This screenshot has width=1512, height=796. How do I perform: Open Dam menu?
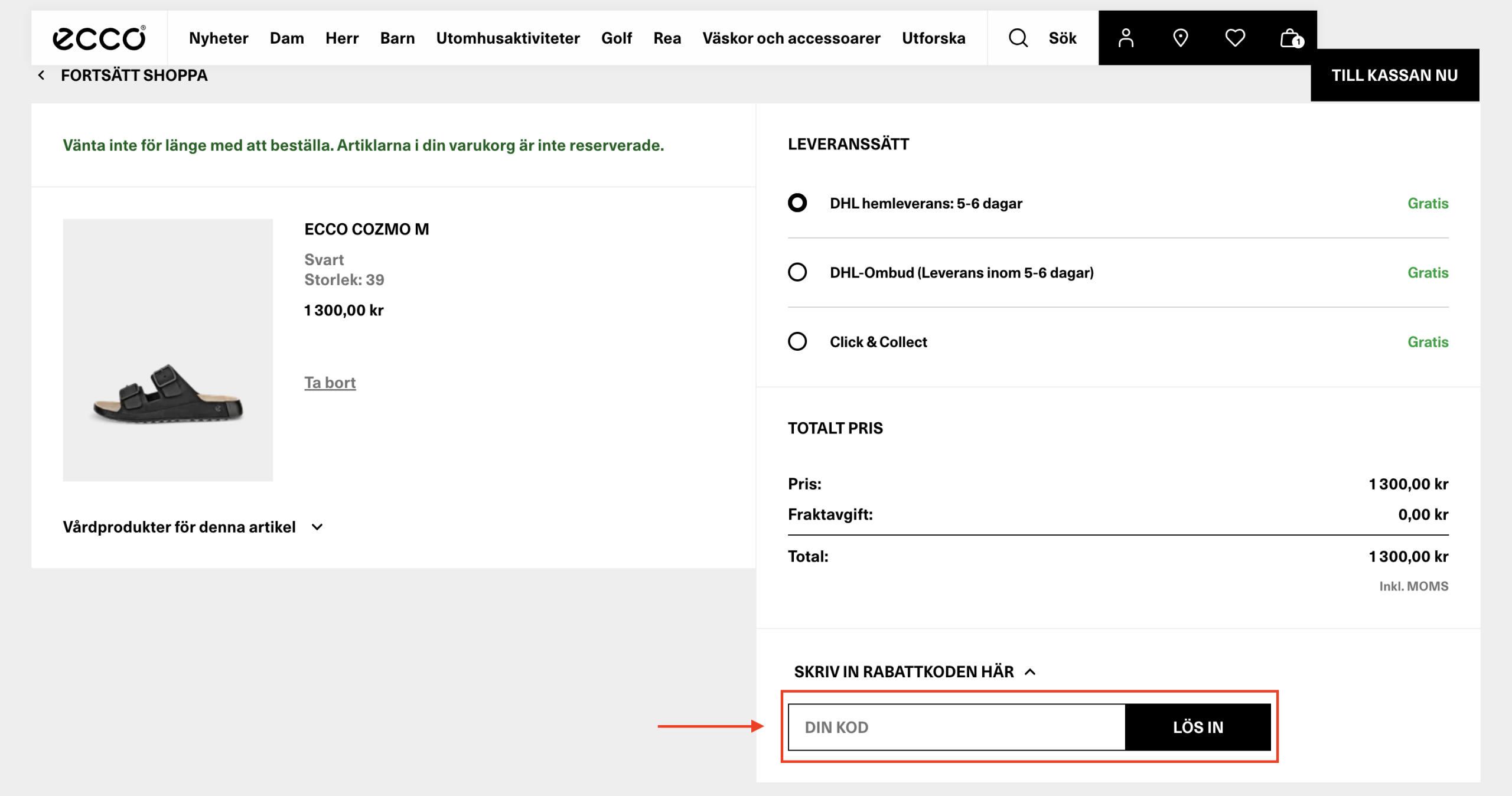(x=286, y=38)
